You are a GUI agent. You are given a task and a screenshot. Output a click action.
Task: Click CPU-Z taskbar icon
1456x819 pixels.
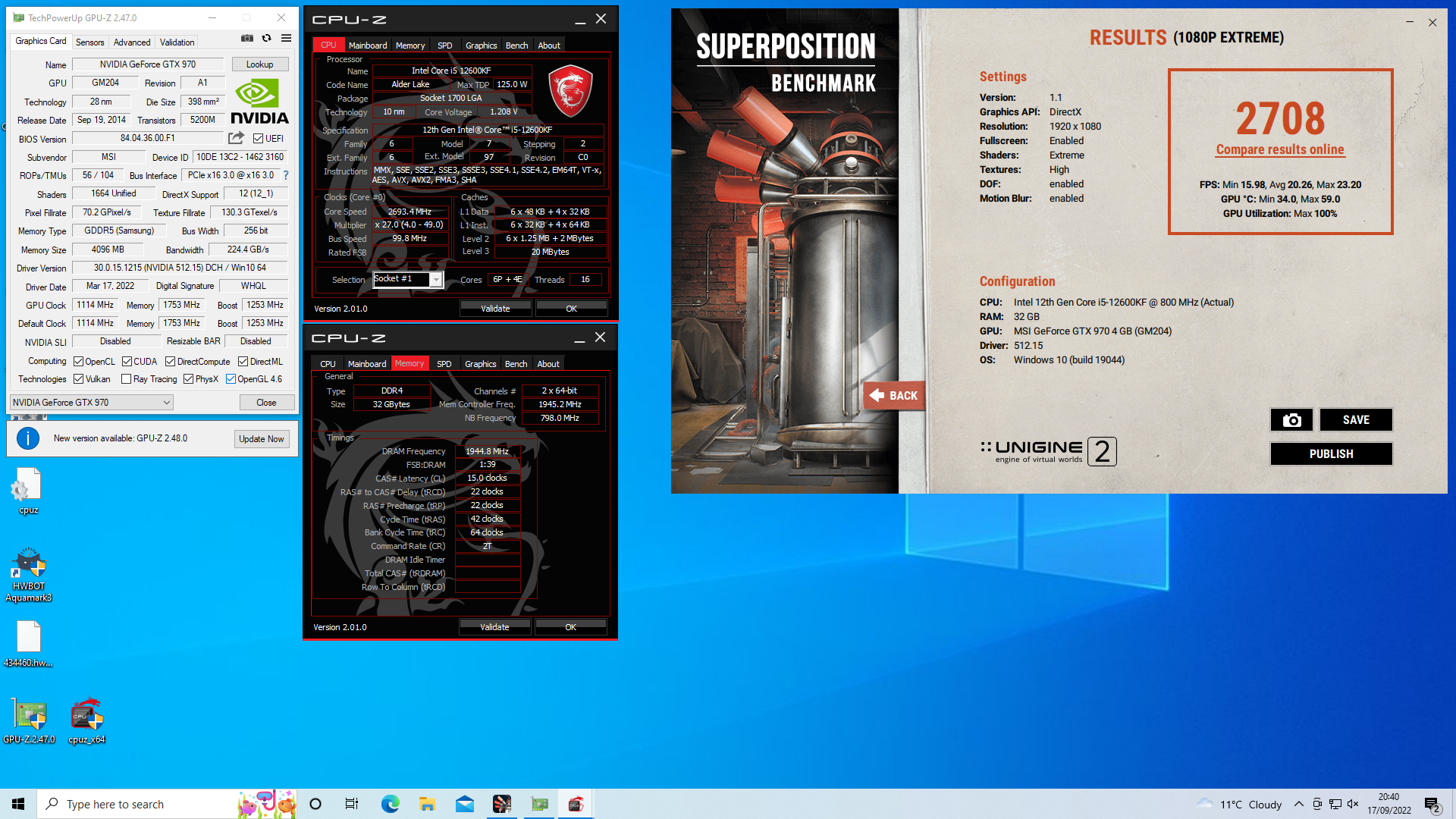[576, 804]
